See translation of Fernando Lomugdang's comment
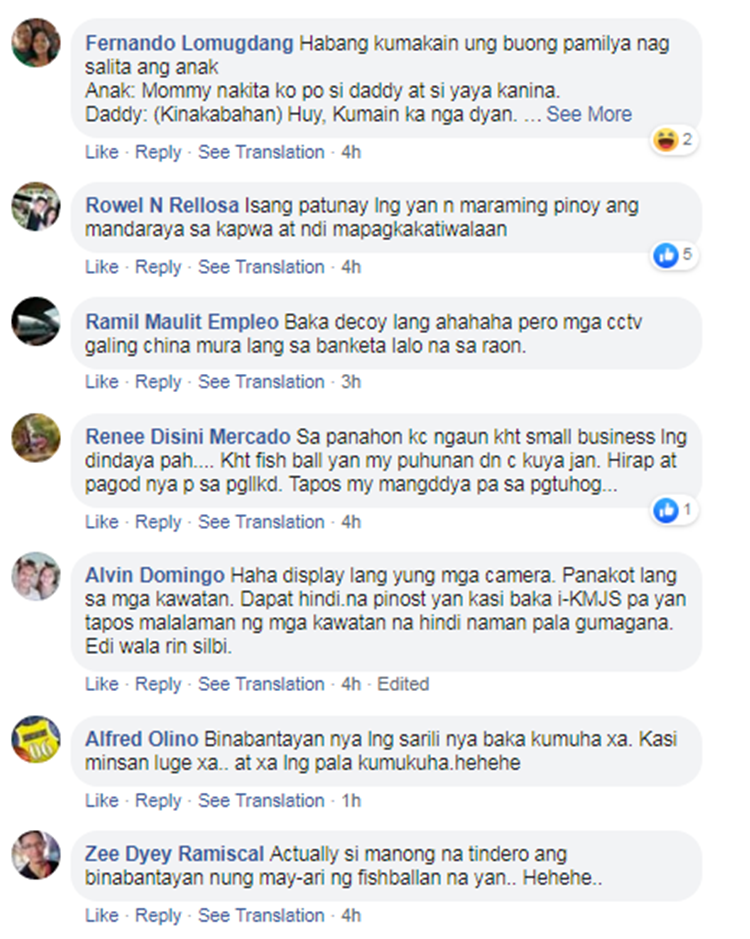Viewport: 750px width, 939px height. pos(261,152)
